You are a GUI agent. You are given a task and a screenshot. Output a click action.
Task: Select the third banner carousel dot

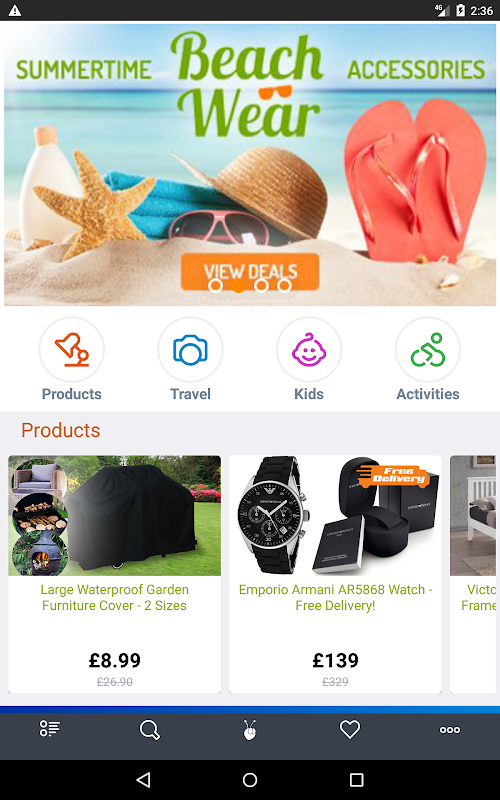click(x=261, y=286)
